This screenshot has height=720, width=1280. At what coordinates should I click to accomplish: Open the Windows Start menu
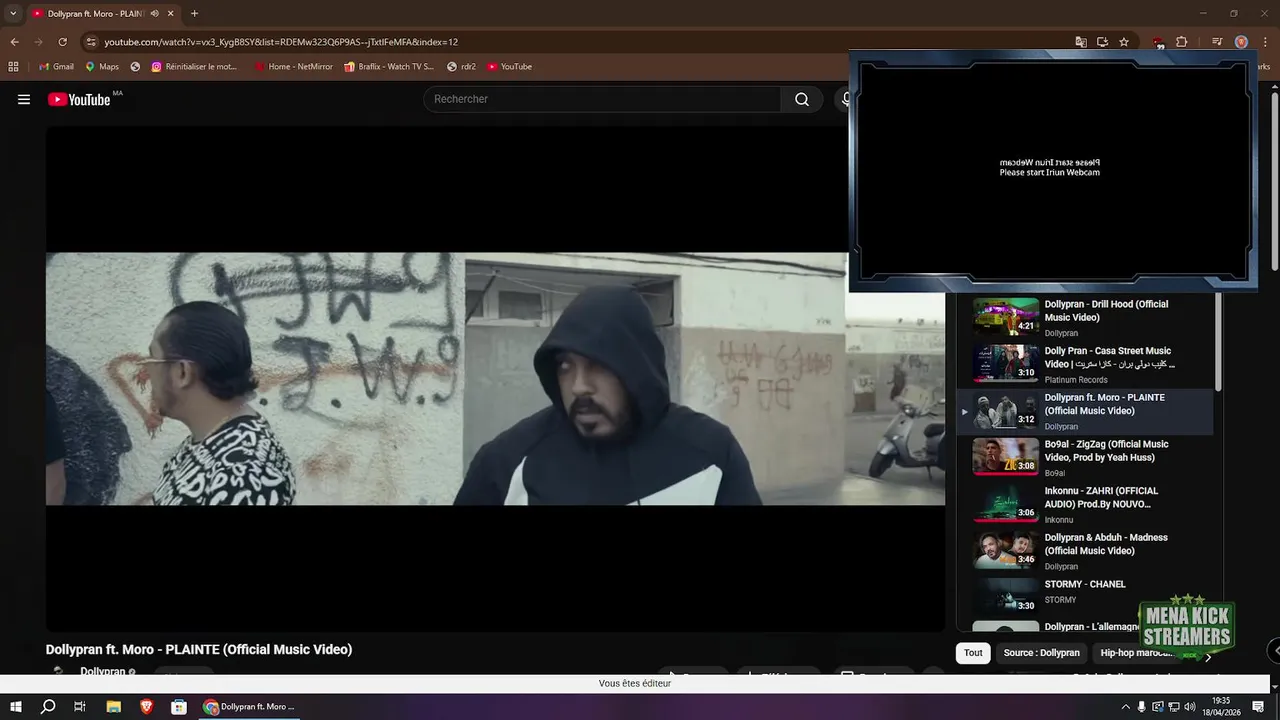16,707
